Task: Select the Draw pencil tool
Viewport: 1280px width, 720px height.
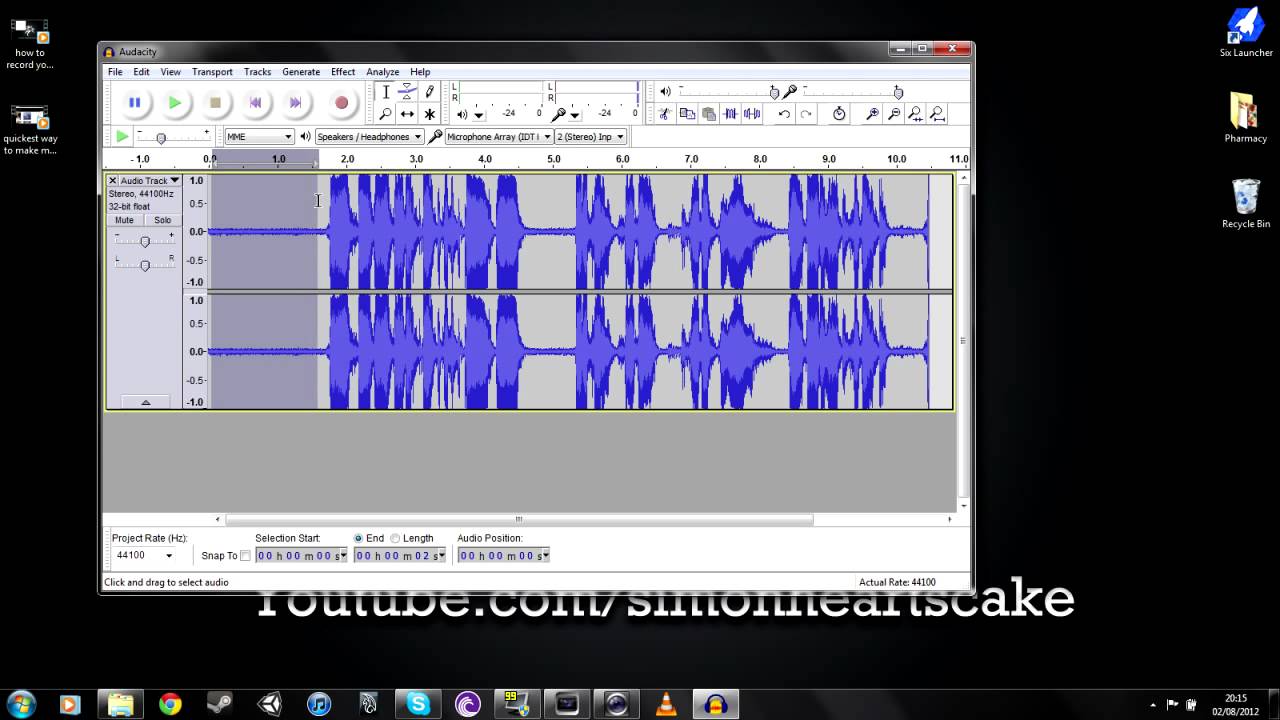Action: pos(430,92)
